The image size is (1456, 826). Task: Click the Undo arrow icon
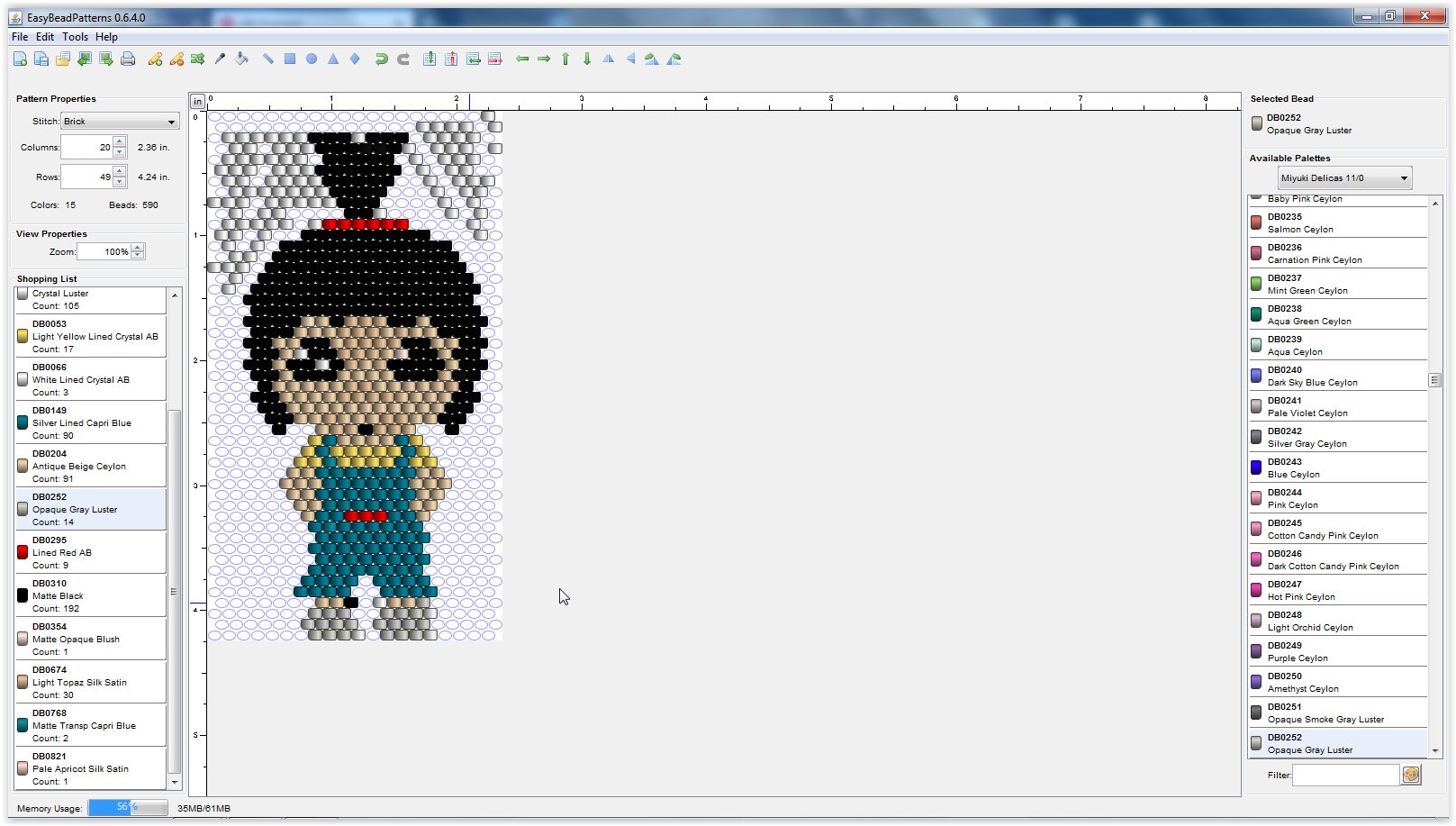(381, 59)
